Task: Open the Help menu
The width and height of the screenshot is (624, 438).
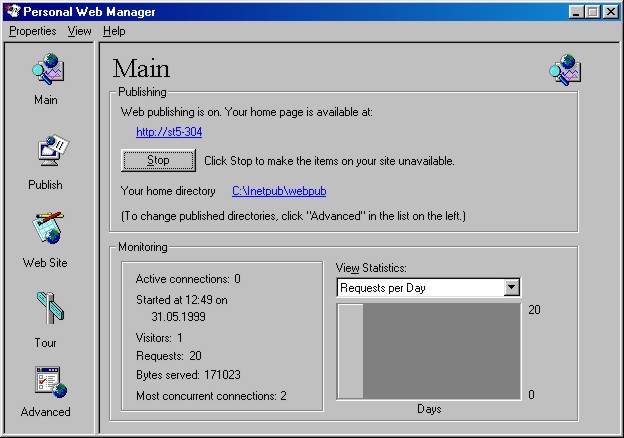Action: click(114, 31)
